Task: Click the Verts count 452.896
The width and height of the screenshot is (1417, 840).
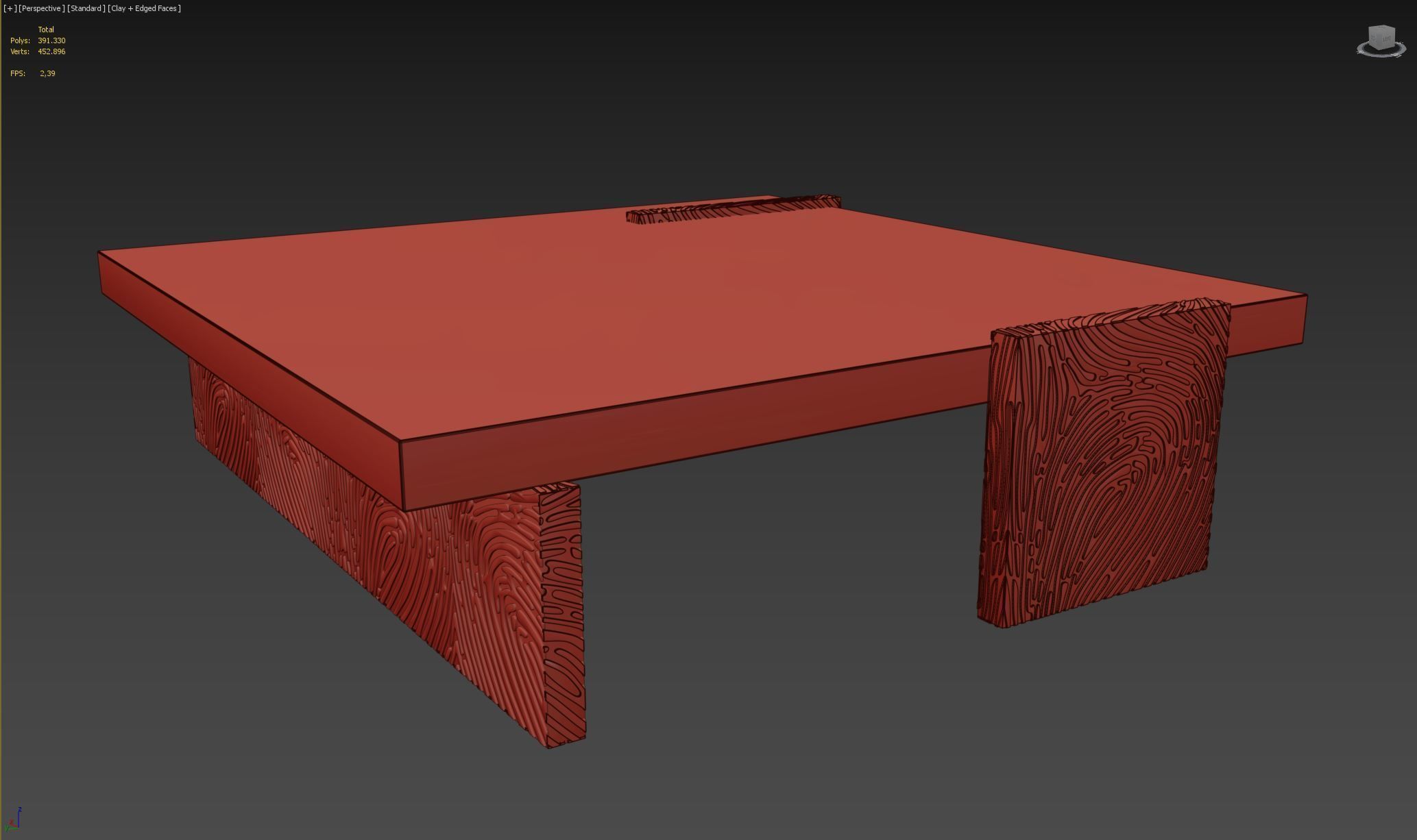Action: [x=51, y=51]
